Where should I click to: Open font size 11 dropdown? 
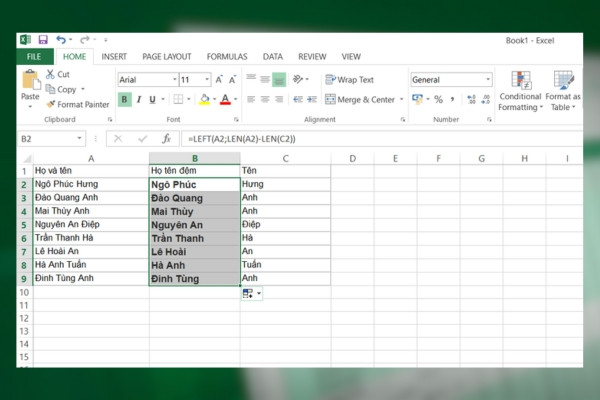(207, 80)
